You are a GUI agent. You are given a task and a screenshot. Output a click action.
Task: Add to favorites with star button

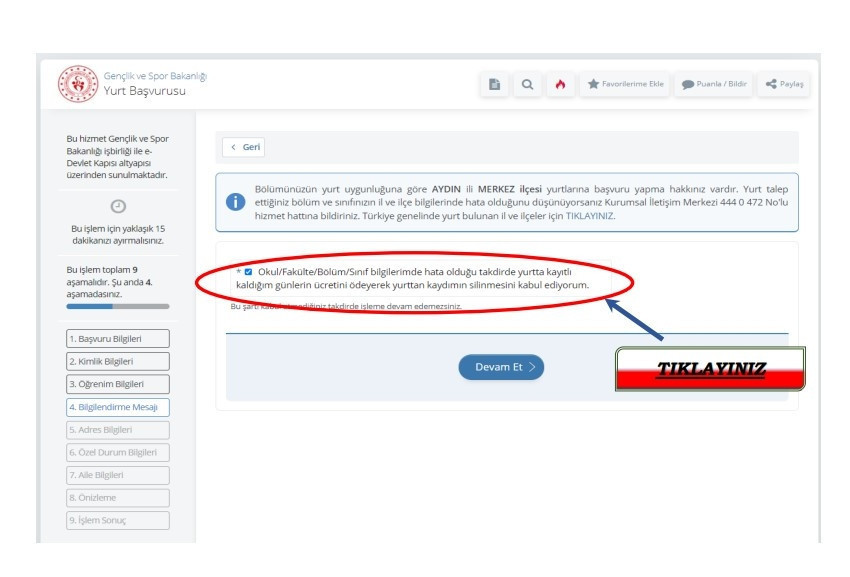[x=625, y=84]
